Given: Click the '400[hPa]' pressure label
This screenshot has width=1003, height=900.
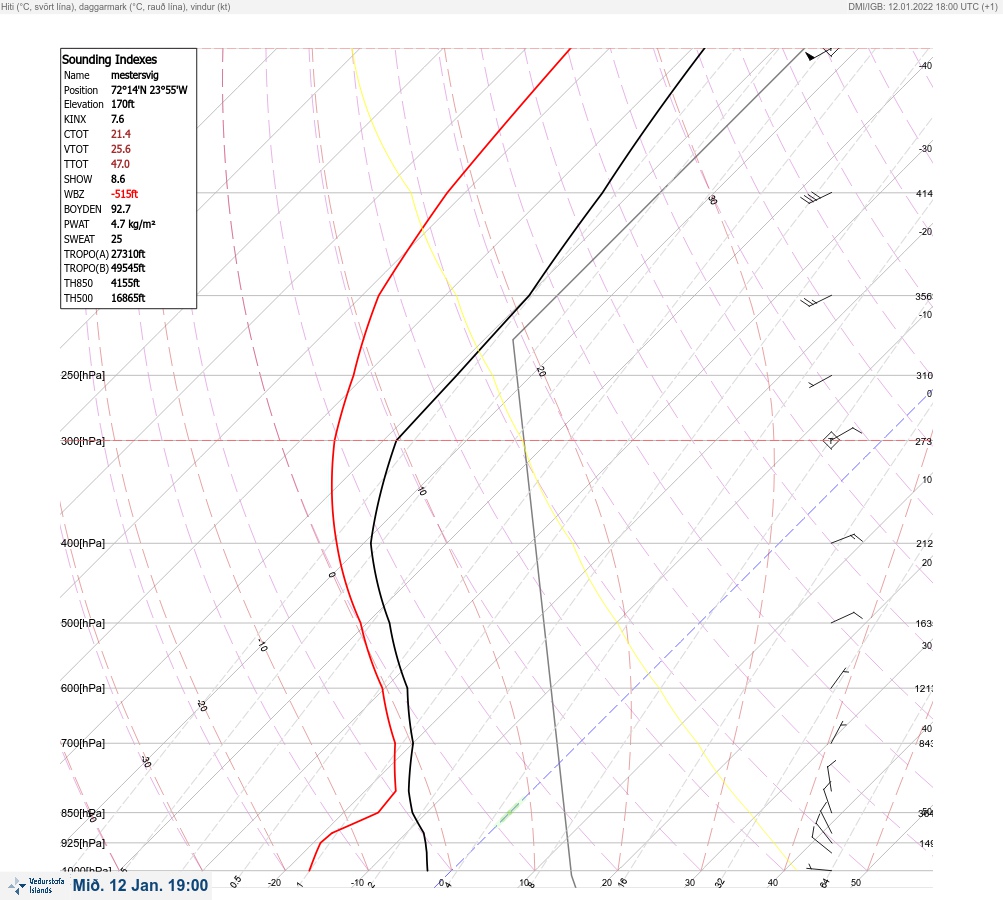Looking at the screenshot, I should (x=83, y=543).
